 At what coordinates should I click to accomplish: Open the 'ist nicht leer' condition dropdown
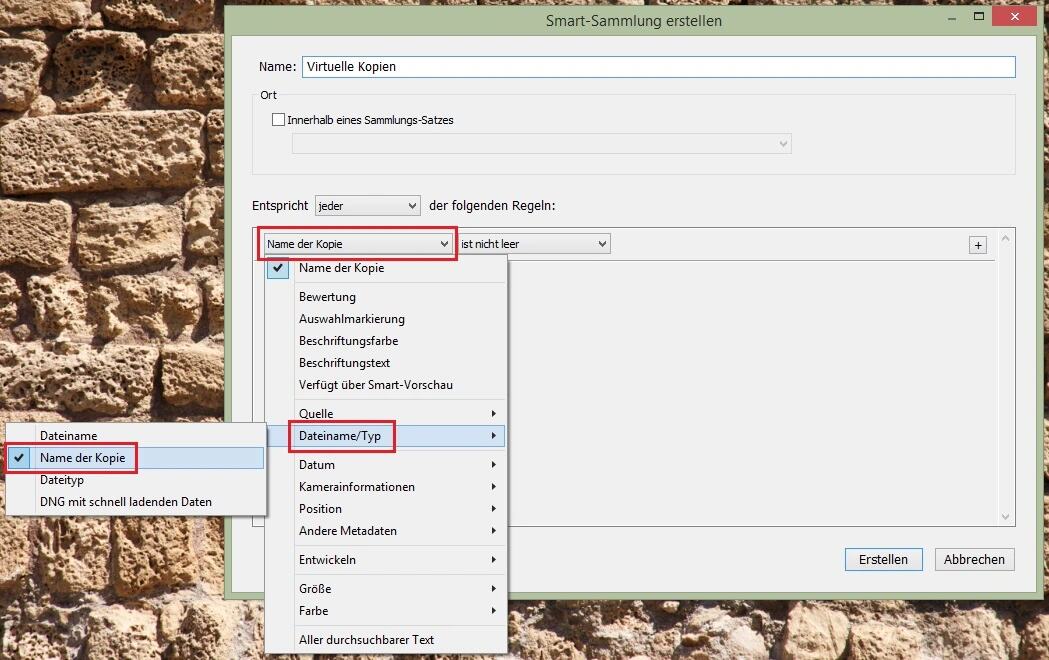(x=533, y=244)
